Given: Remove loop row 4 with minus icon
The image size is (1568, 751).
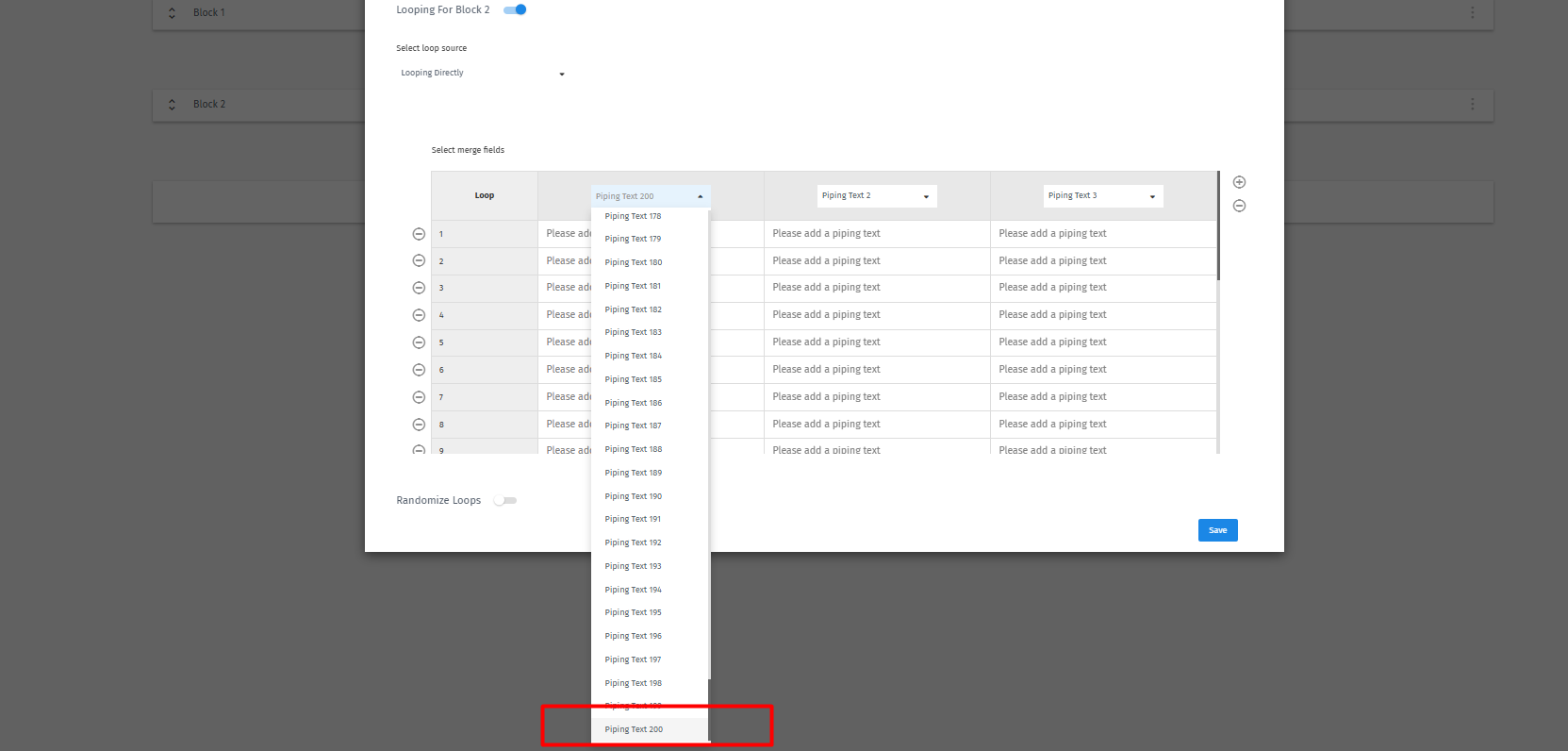Looking at the screenshot, I should tap(419, 315).
